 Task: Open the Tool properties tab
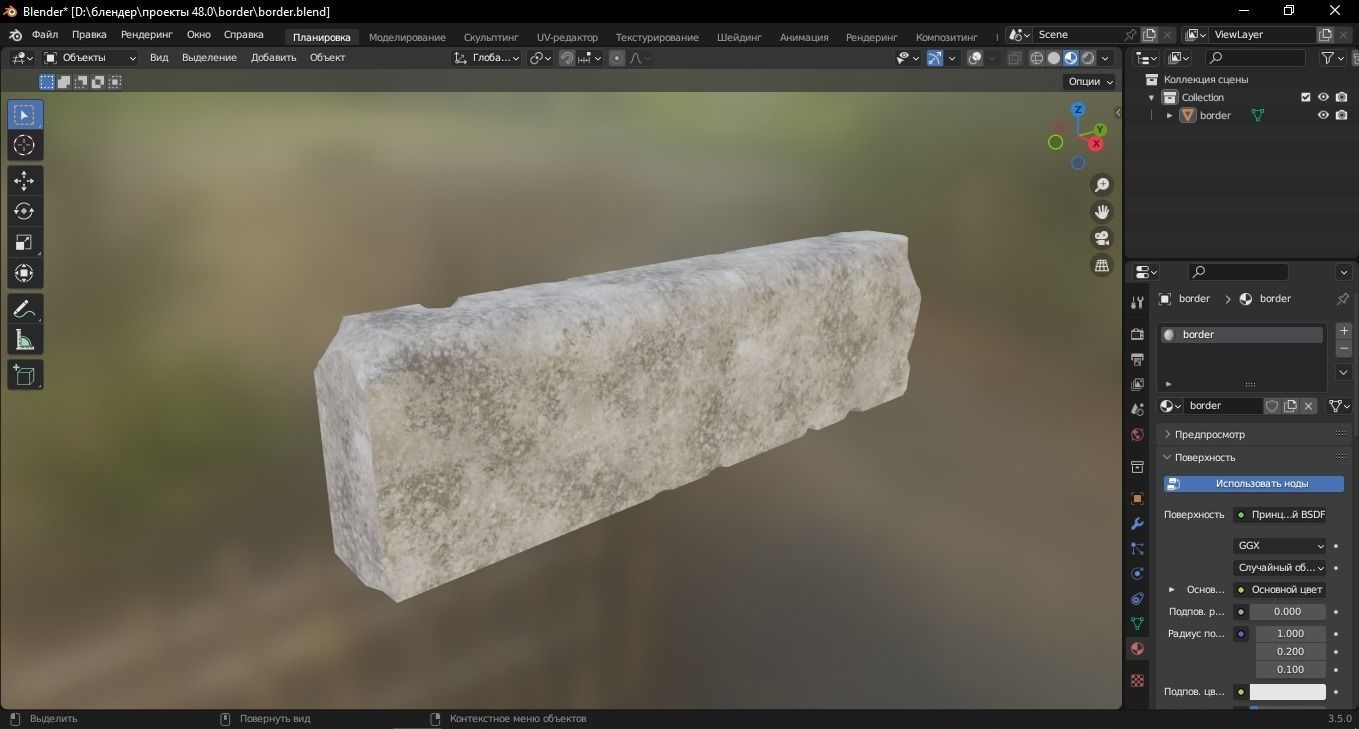(1137, 302)
